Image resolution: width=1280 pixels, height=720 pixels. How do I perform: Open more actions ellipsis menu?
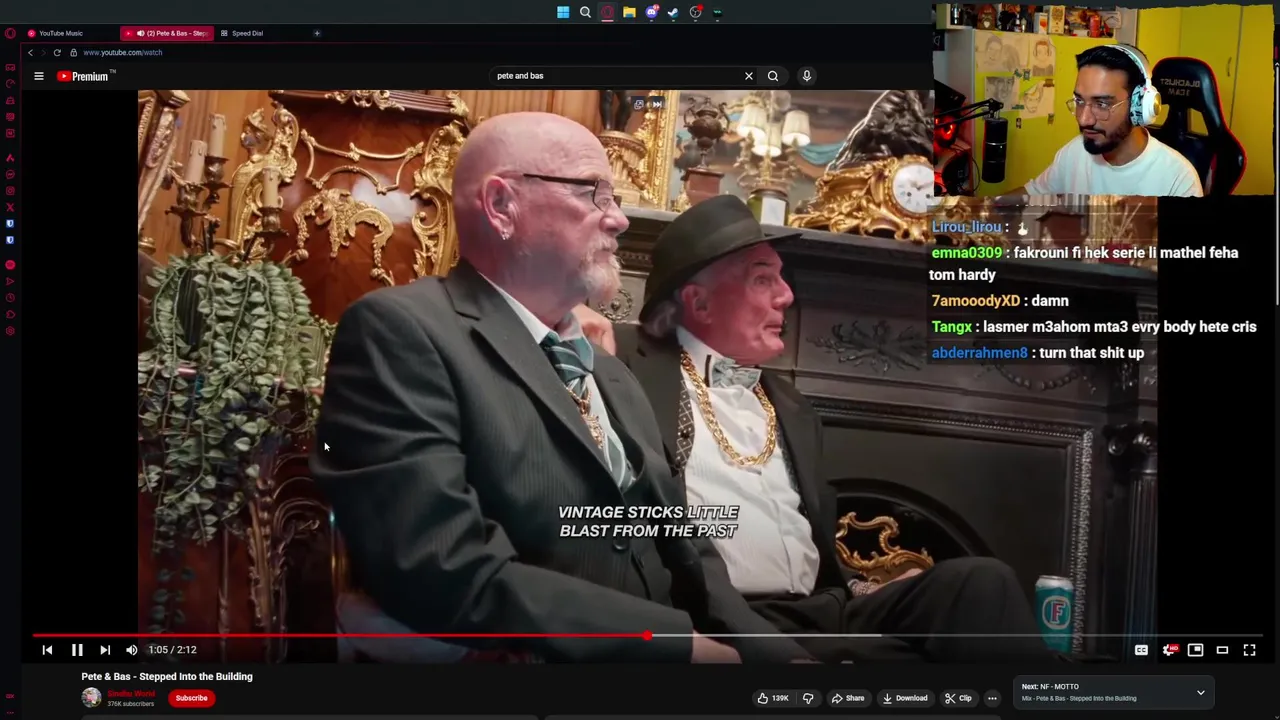992,698
